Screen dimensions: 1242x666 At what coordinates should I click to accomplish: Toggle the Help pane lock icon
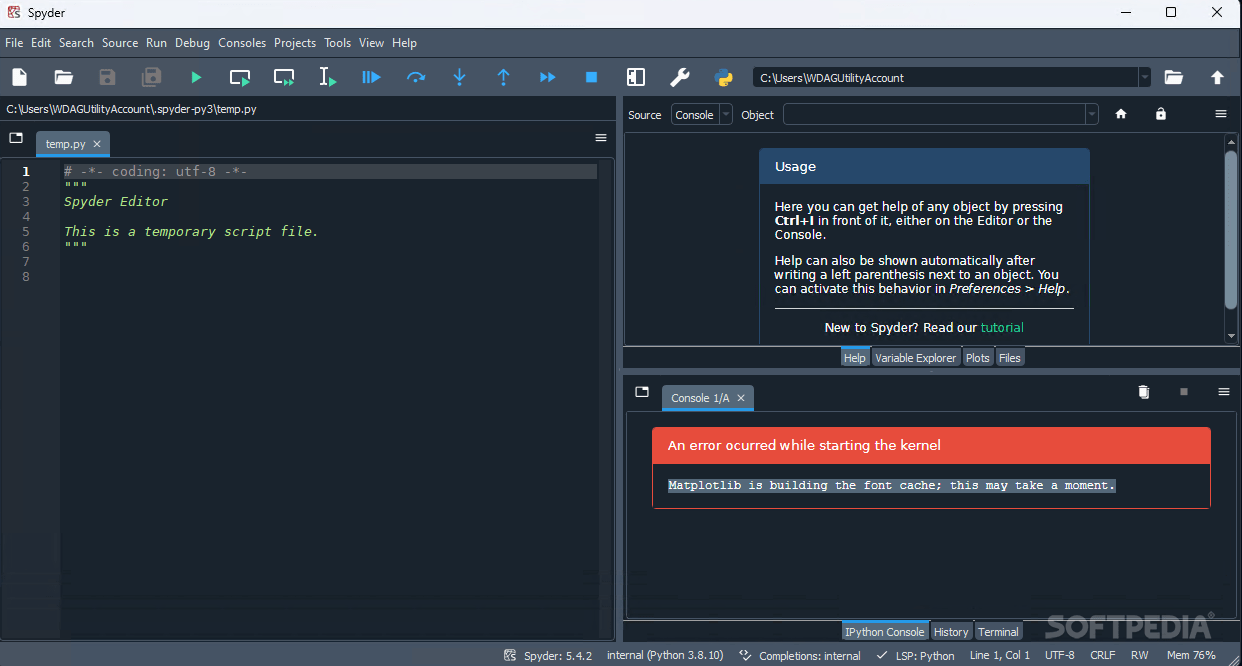(x=1160, y=114)
